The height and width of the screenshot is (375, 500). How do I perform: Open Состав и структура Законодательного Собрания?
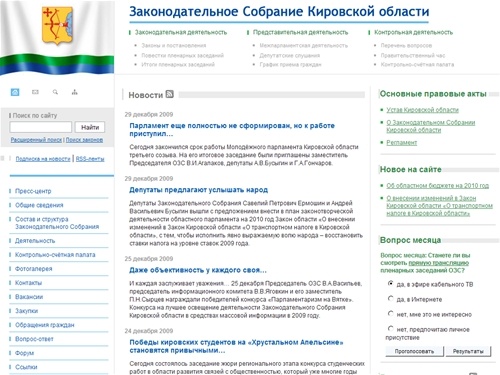(x=57, y=223)
